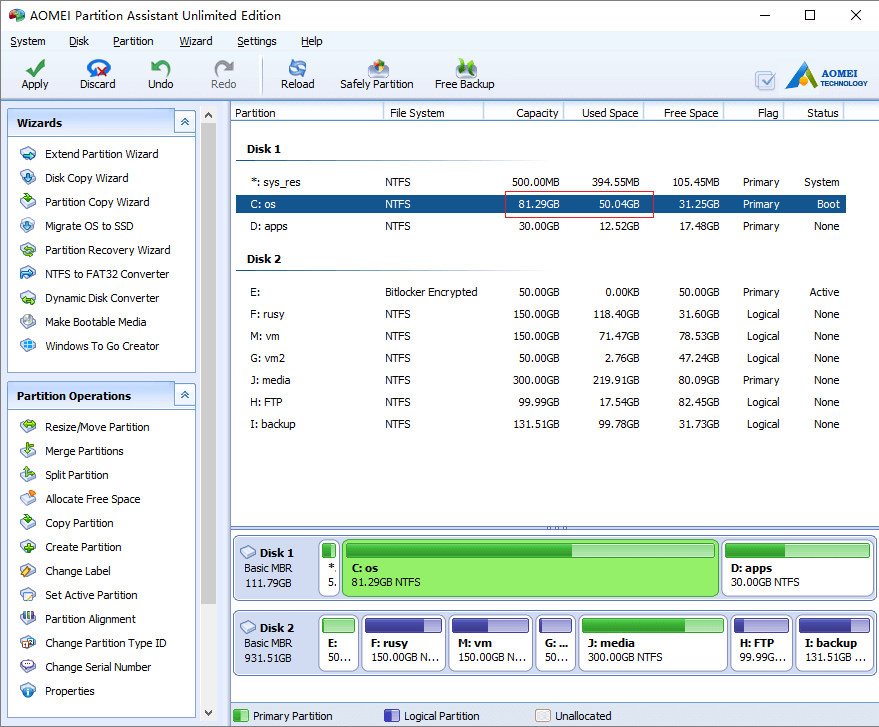879x727 pixels.
Task: Open the Make Bootable Media wizard
Action: (x=86, y=321)
